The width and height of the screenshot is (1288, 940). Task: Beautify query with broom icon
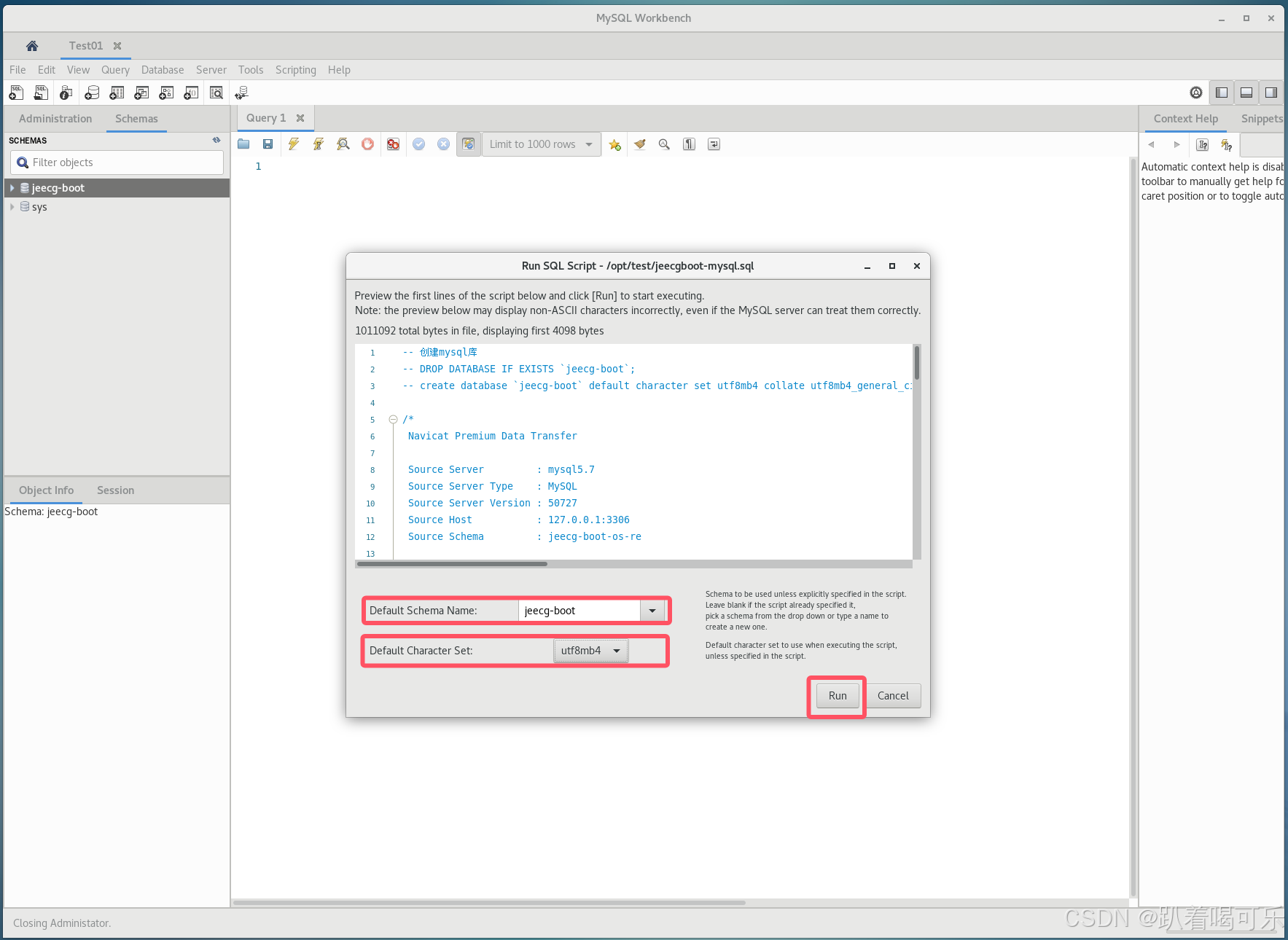pos(640,144)
